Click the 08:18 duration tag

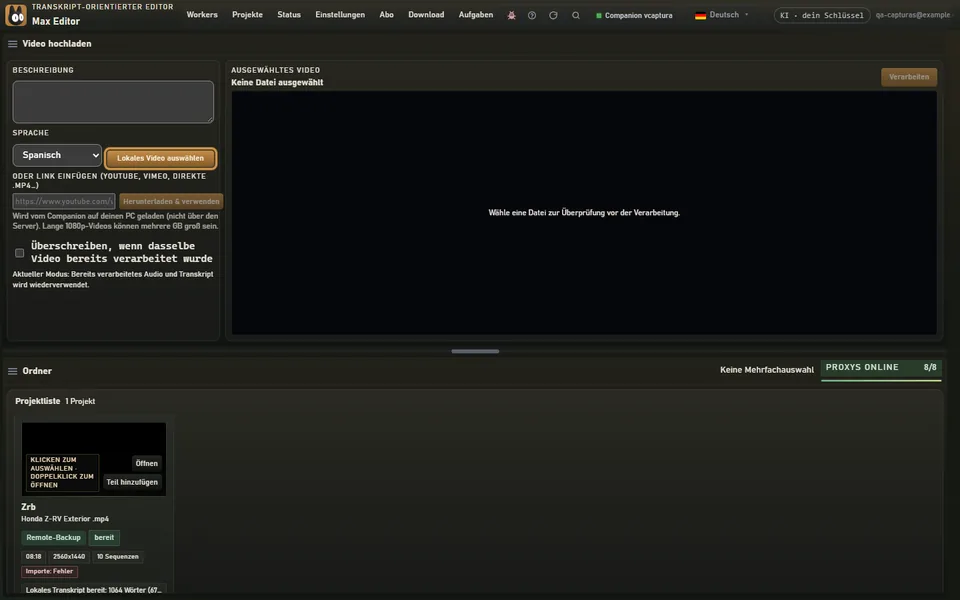pos(34,557)
